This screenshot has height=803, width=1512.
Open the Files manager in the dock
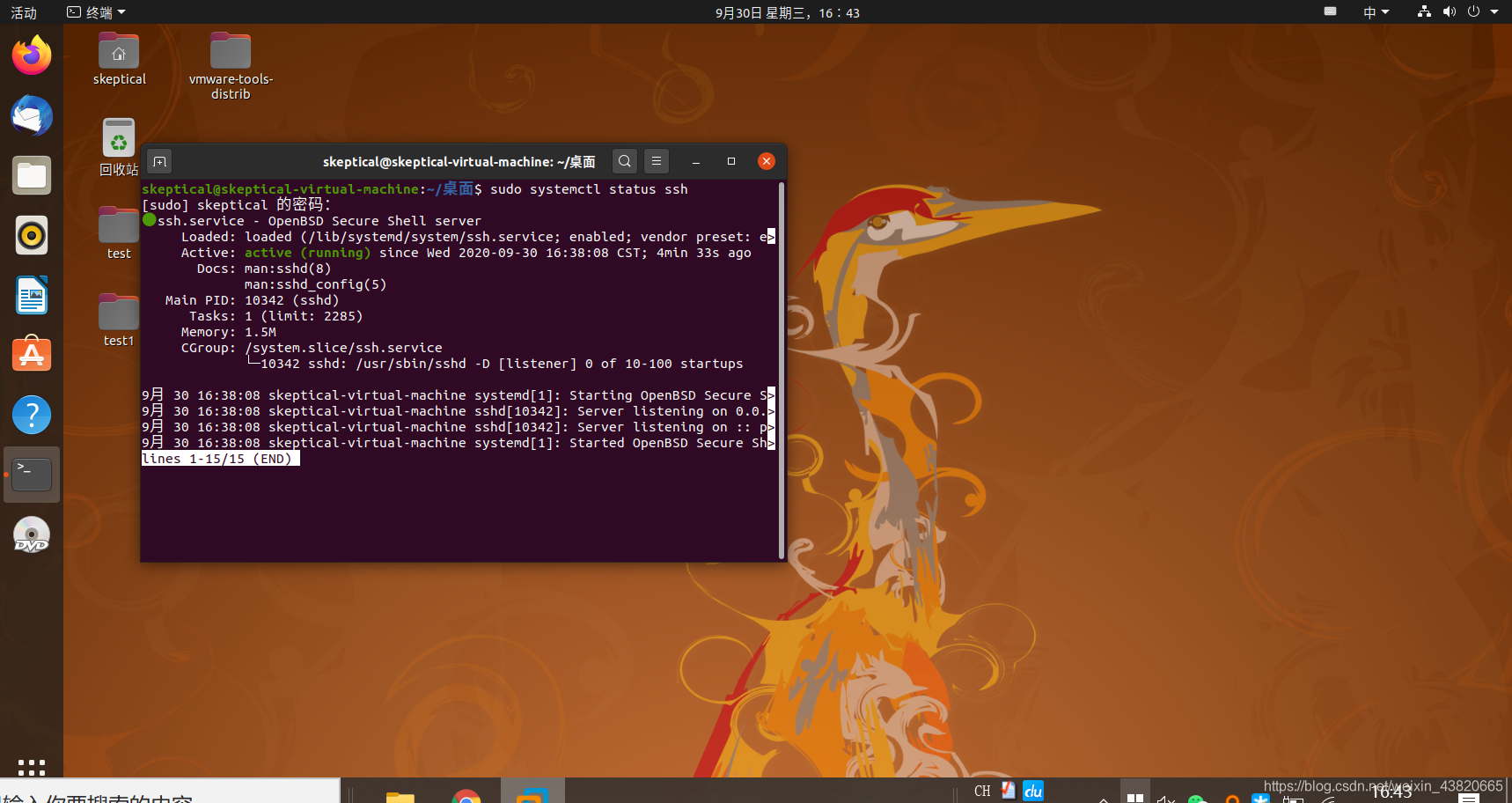pos(32,175)
